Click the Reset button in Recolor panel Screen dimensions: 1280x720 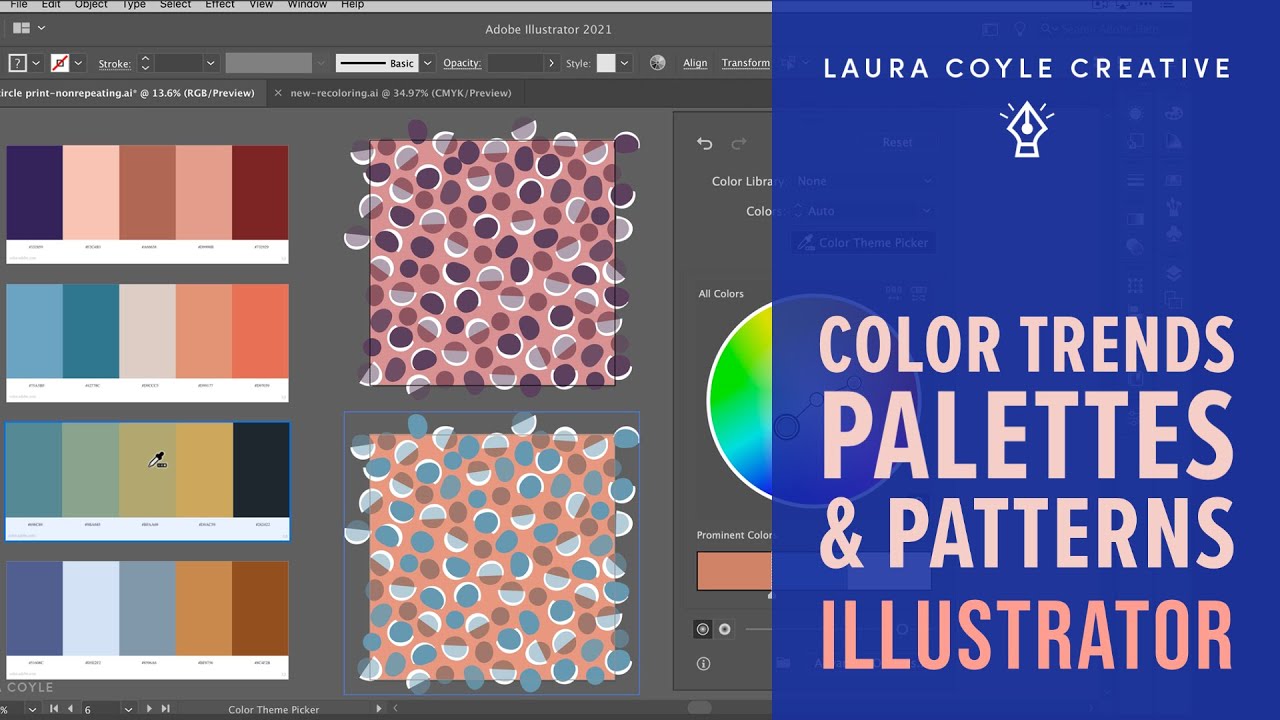897,142
